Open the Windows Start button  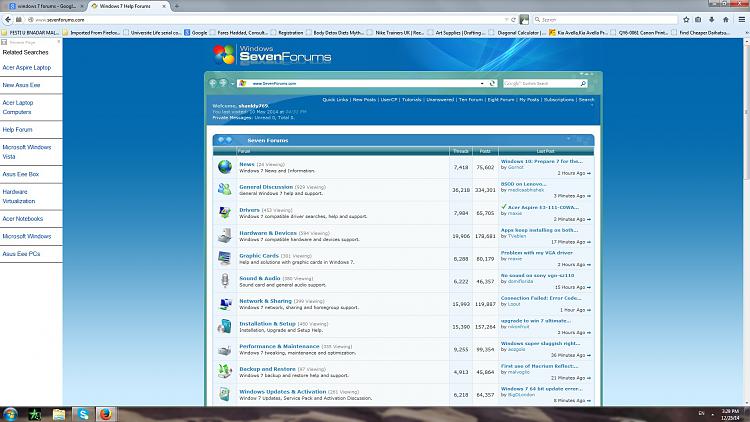point(10,414)
